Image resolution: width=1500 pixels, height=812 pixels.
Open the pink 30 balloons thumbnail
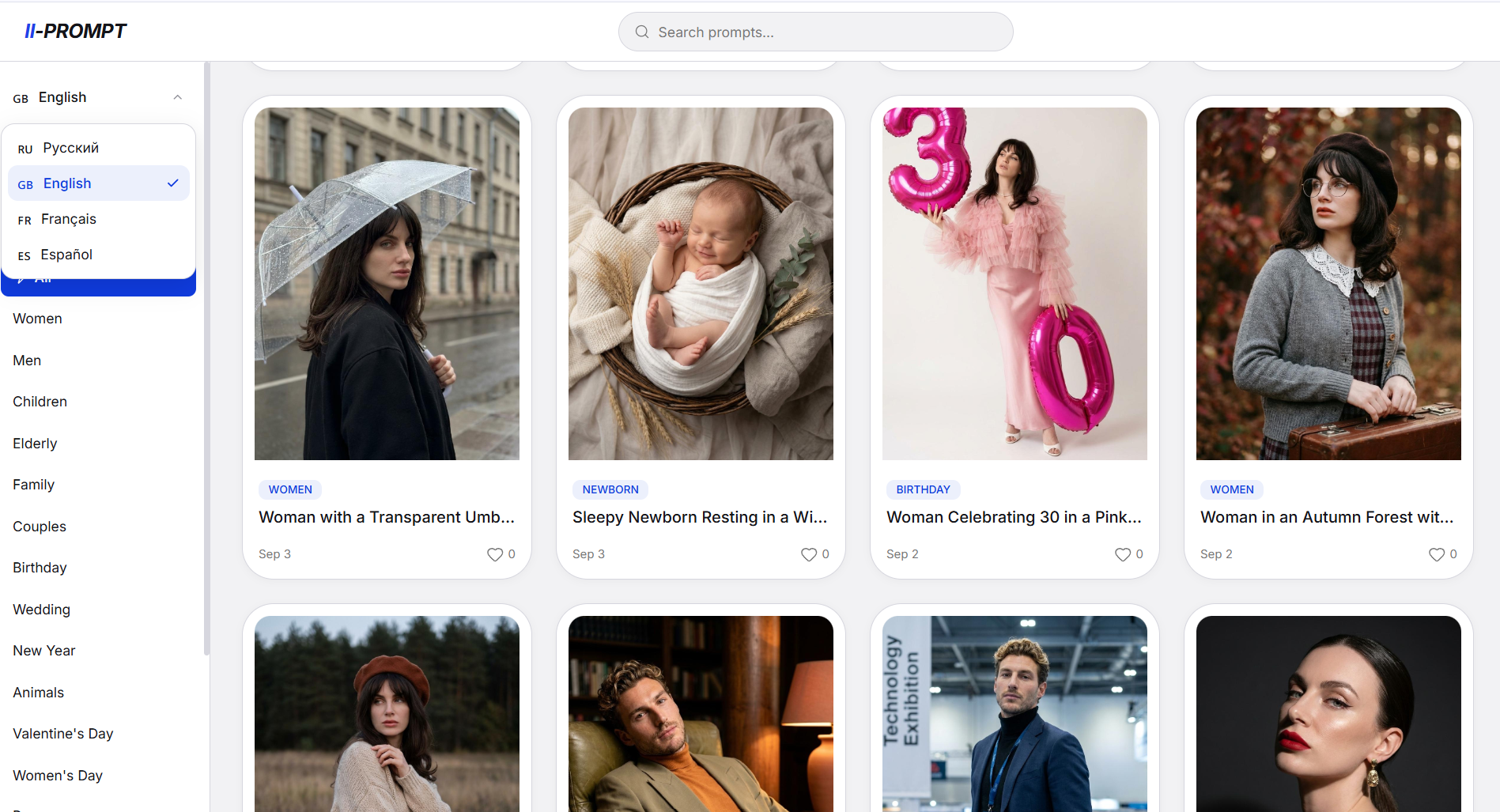1014,284
